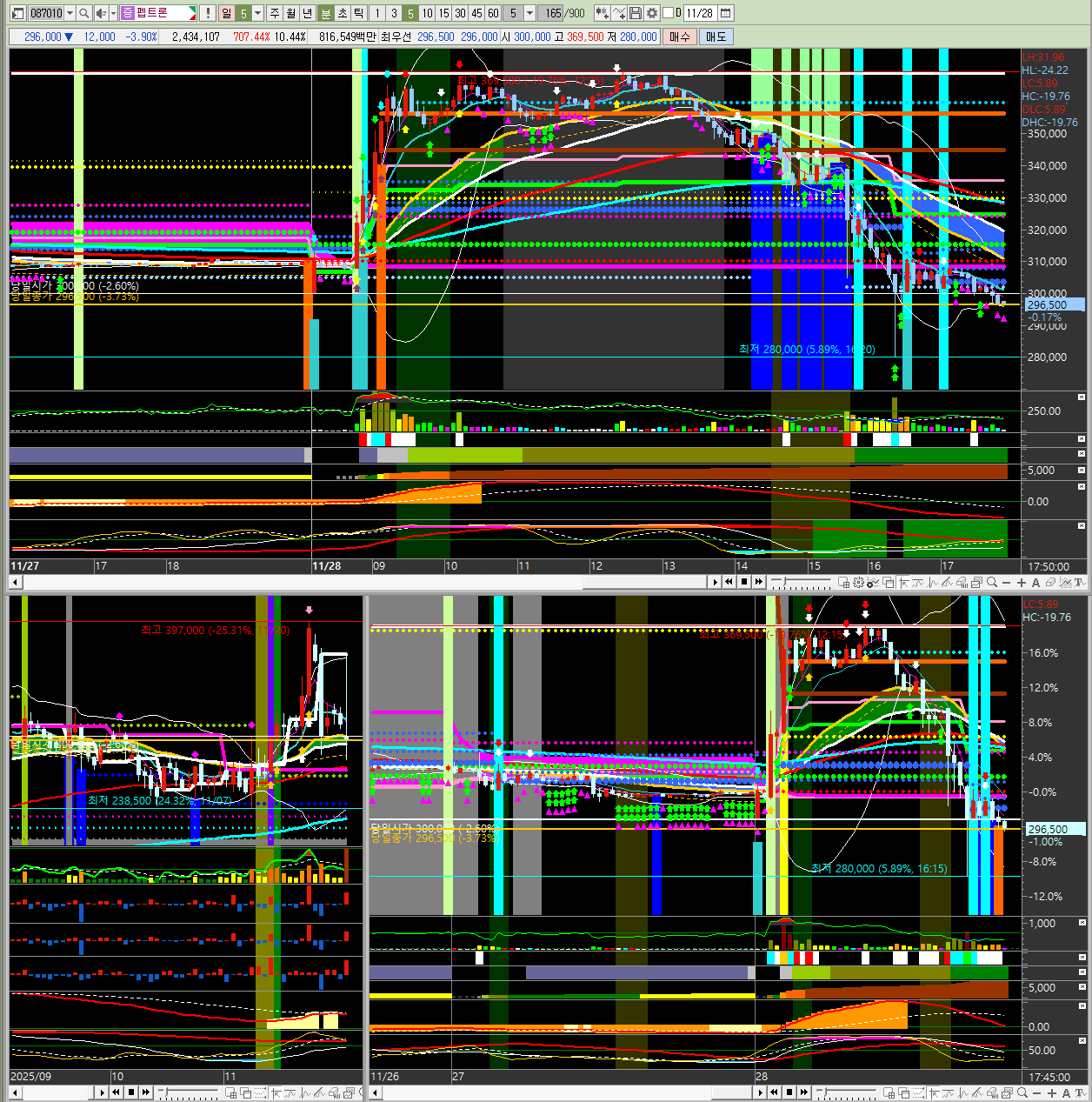The height and width of the screenshot is (1102, 1092).
Task: Select the 월 monthly period button
Action: (290, 13)
